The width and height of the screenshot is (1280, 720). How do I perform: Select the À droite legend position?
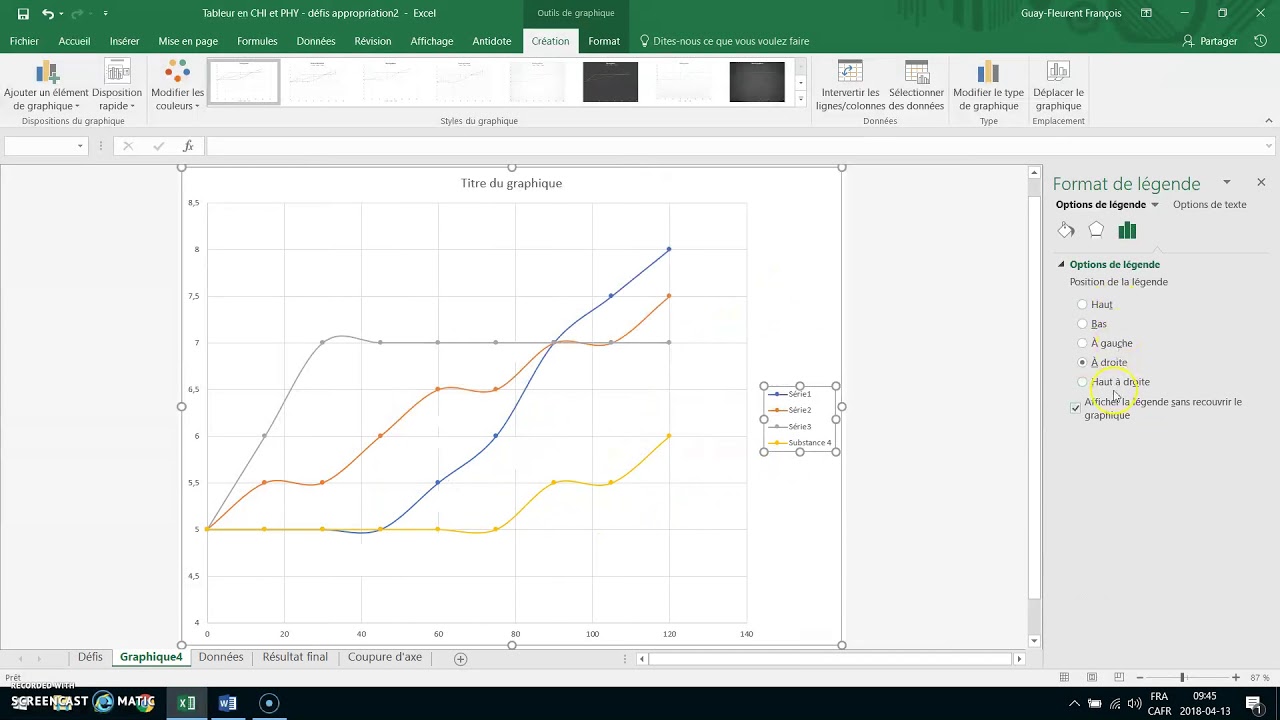(1082, 362)
